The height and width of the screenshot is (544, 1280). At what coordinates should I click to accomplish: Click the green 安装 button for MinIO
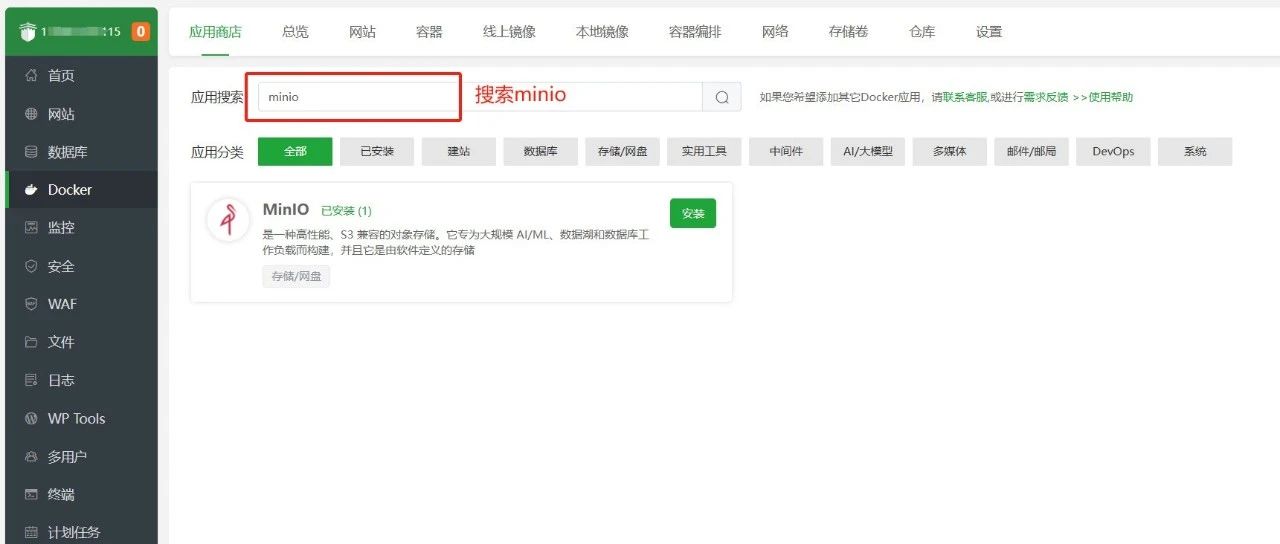693,213
